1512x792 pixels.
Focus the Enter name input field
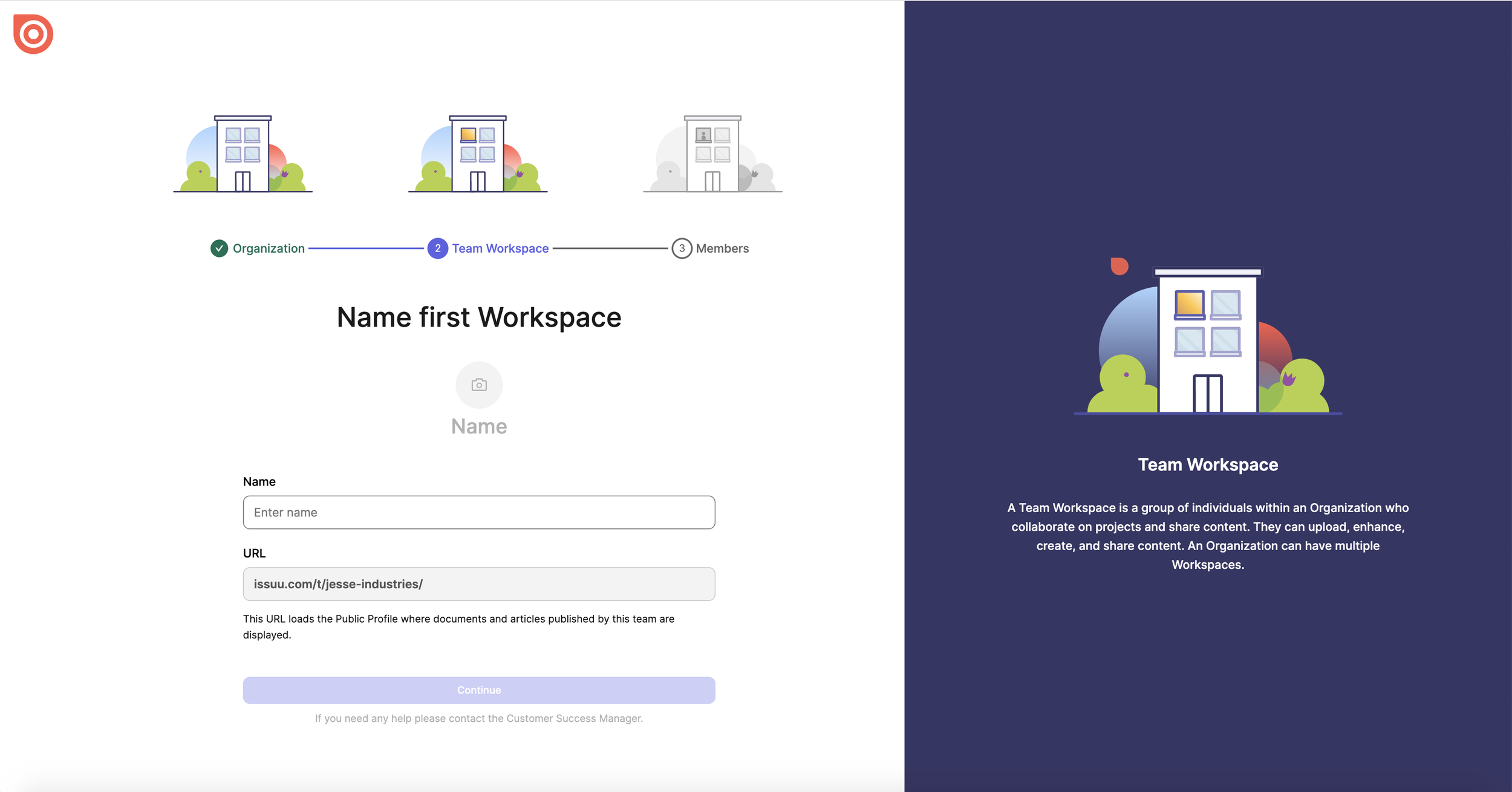479,513
